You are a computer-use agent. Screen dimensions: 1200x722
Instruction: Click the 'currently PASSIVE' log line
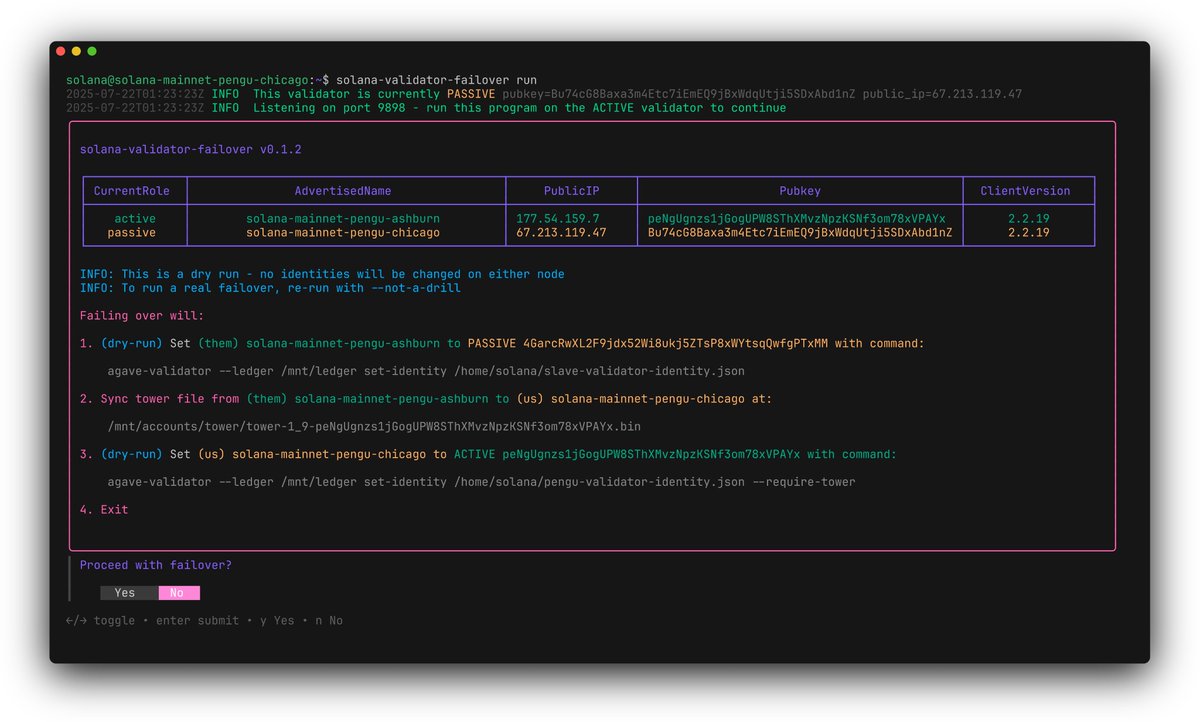click(544, 94)
